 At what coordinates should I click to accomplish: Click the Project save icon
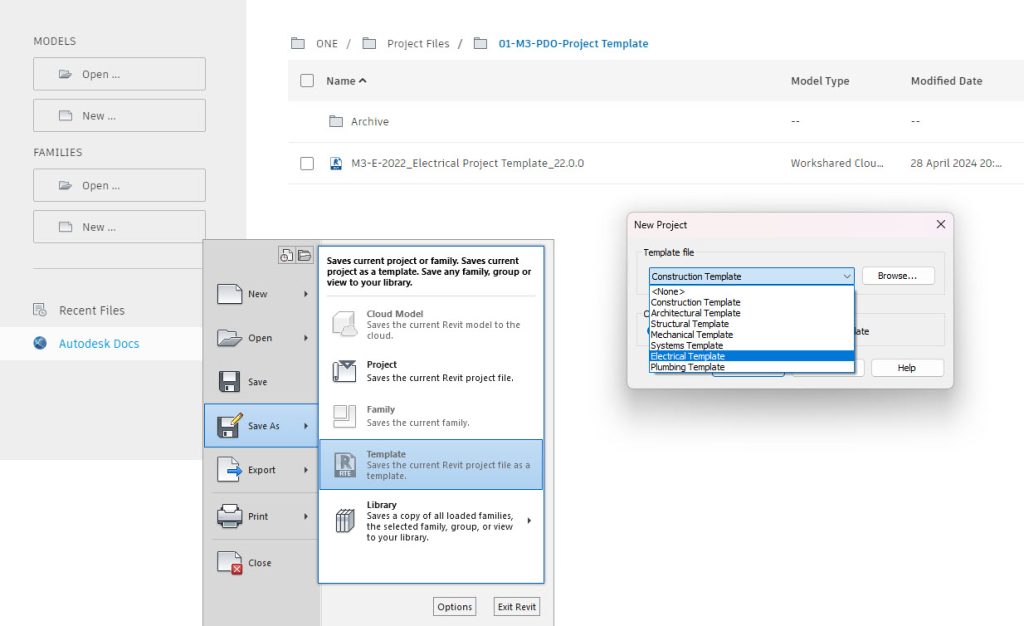point(344,371)
